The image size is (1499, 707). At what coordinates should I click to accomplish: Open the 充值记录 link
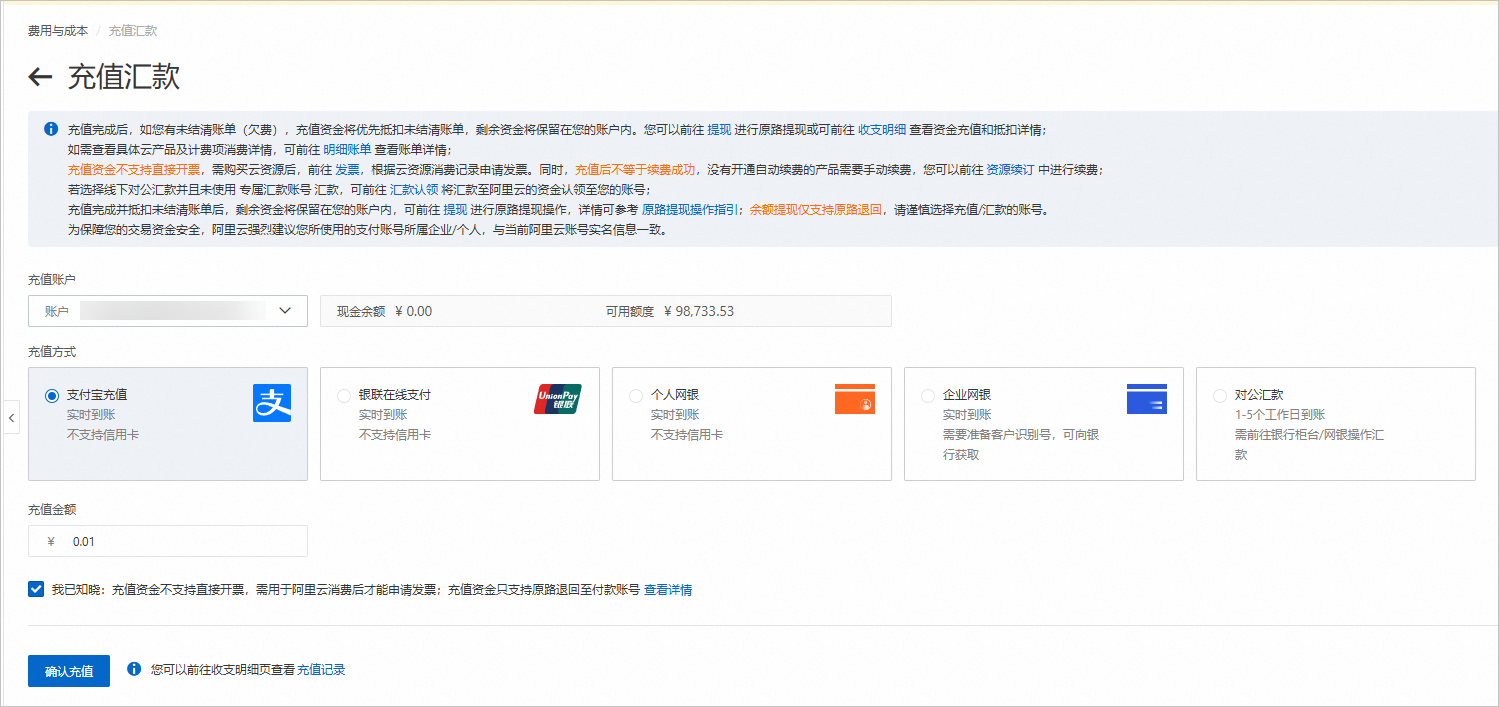coord(321,670)
